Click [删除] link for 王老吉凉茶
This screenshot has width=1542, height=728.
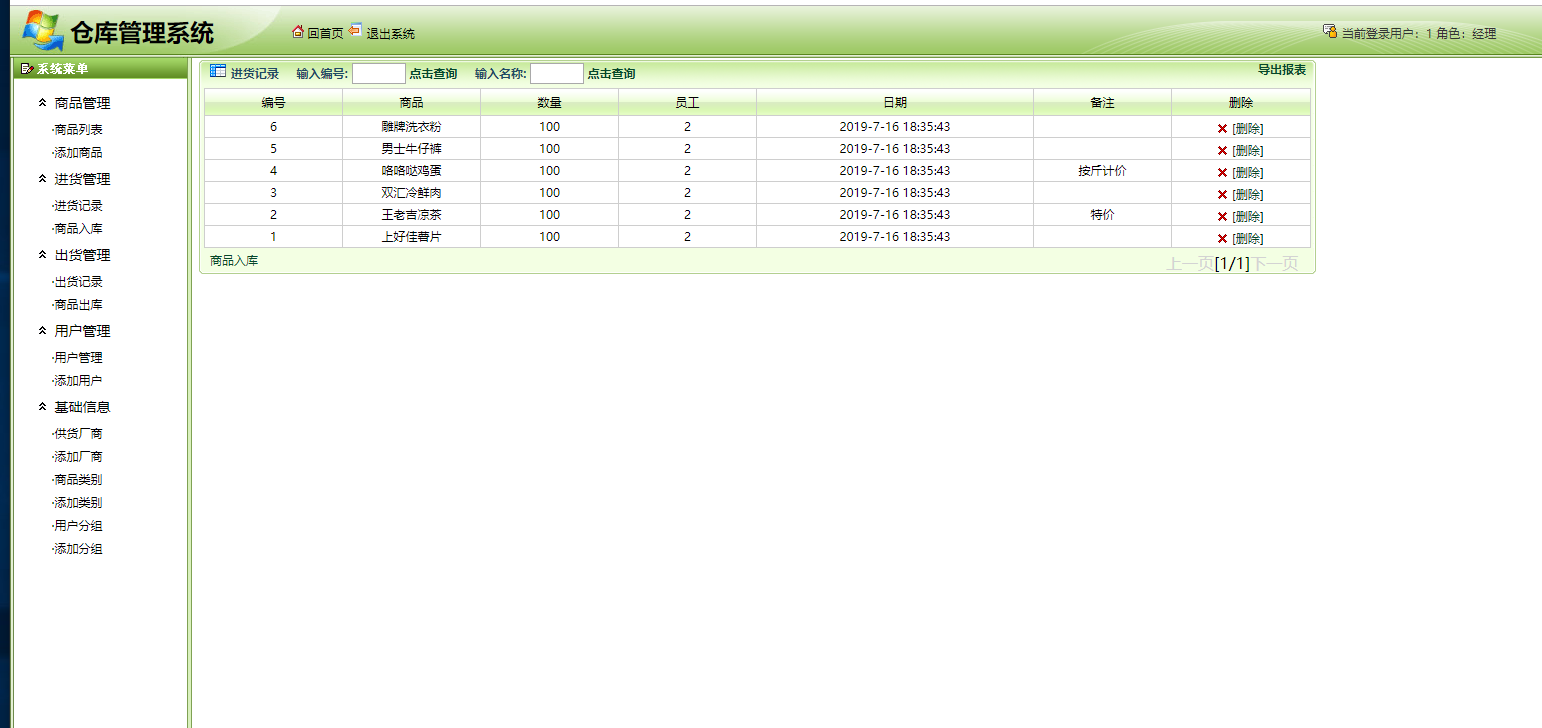pos(1248,217)
